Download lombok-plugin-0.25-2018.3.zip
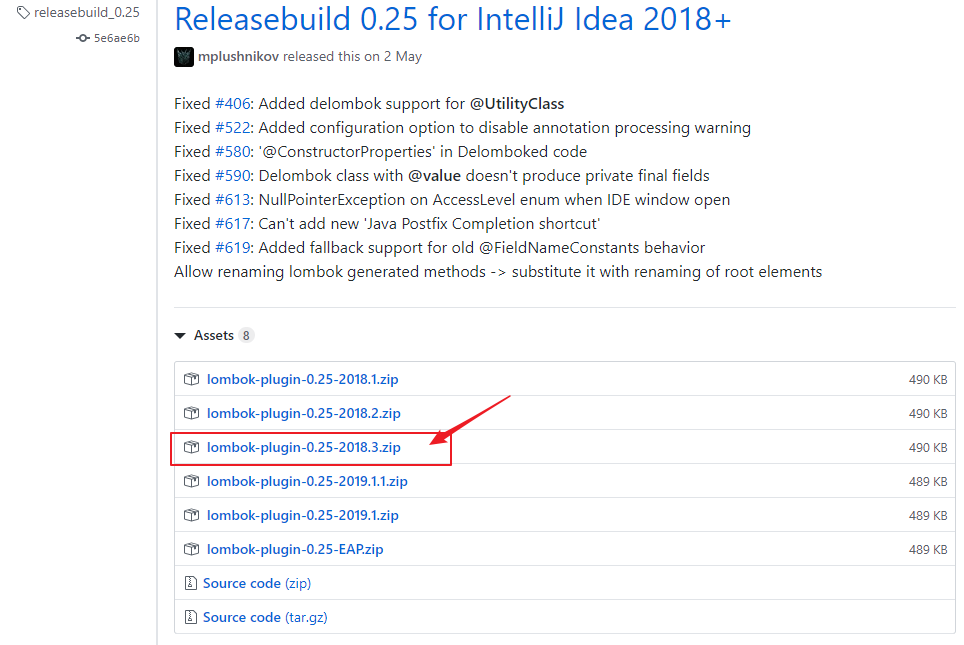 304,448
